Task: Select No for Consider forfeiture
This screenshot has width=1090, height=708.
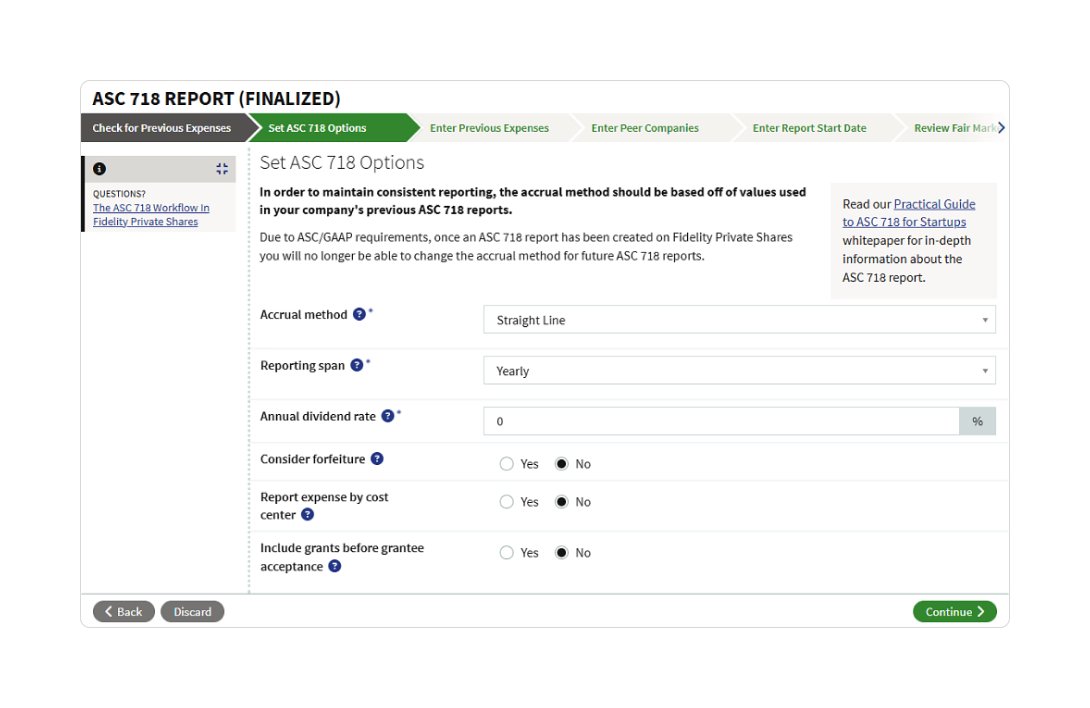Action: [x=562, y=464]
